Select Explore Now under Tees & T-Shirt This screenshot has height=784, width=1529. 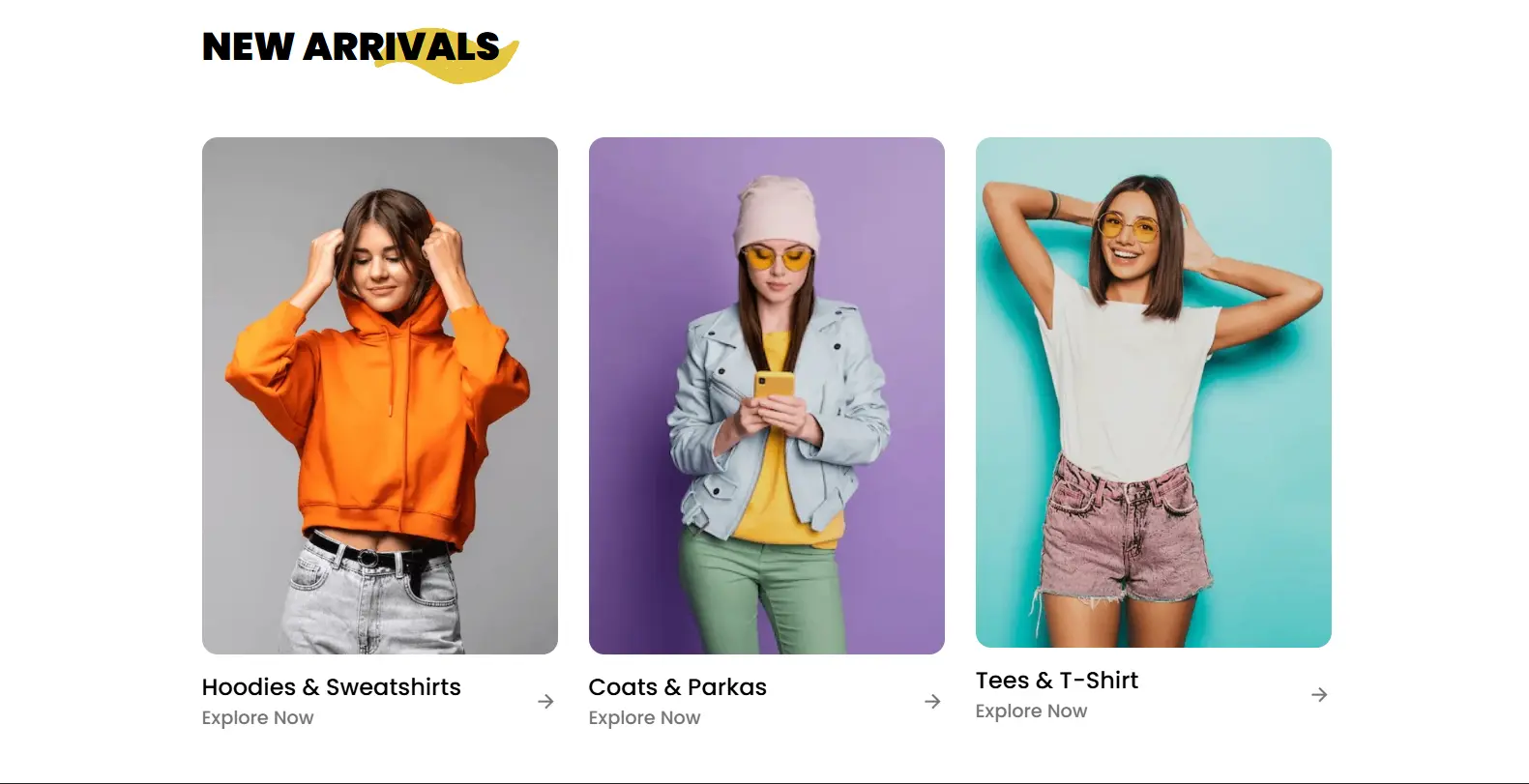click(x=1032, y=711)
